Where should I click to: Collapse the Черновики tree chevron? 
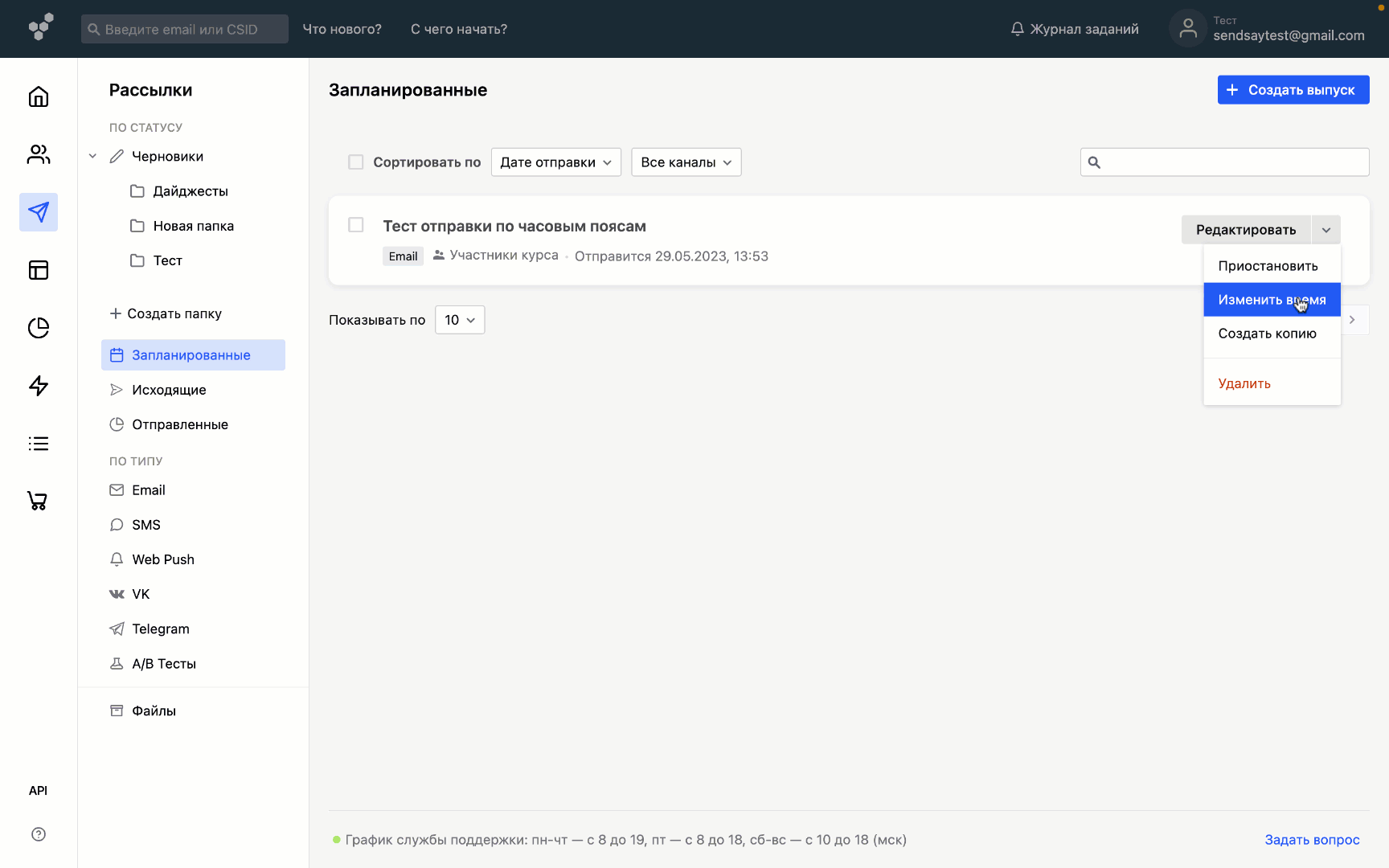click(92, 157)
